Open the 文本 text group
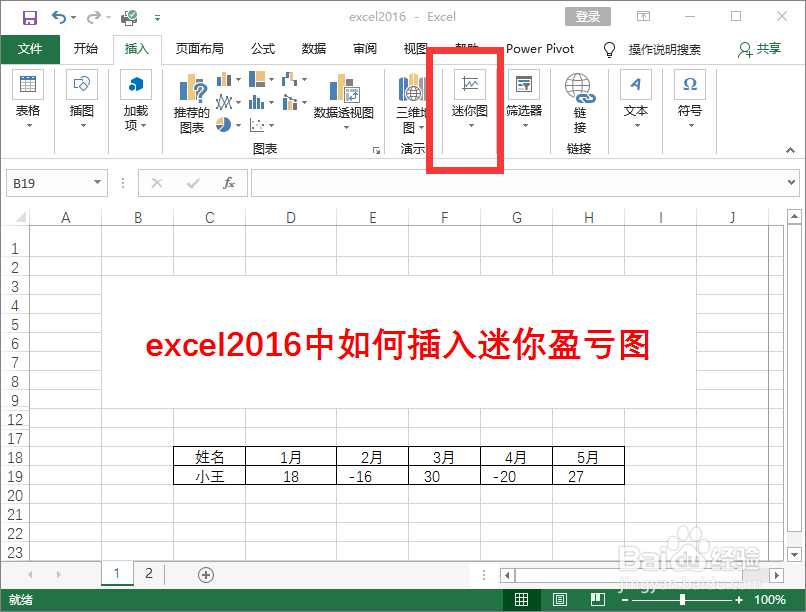 (636, 100)
